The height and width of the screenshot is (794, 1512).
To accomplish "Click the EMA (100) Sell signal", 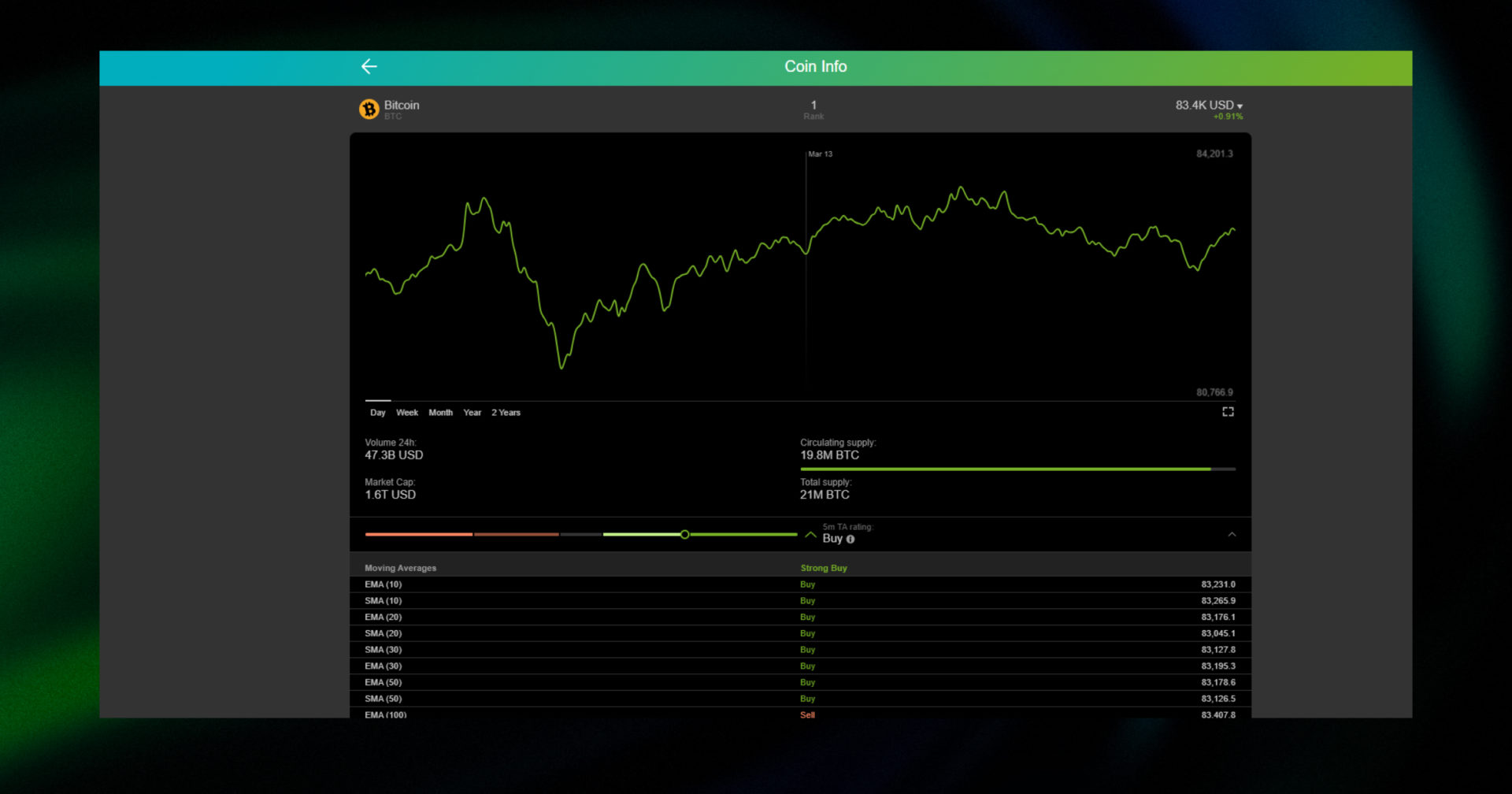I will pyautogui.click(x=807, y=714).
